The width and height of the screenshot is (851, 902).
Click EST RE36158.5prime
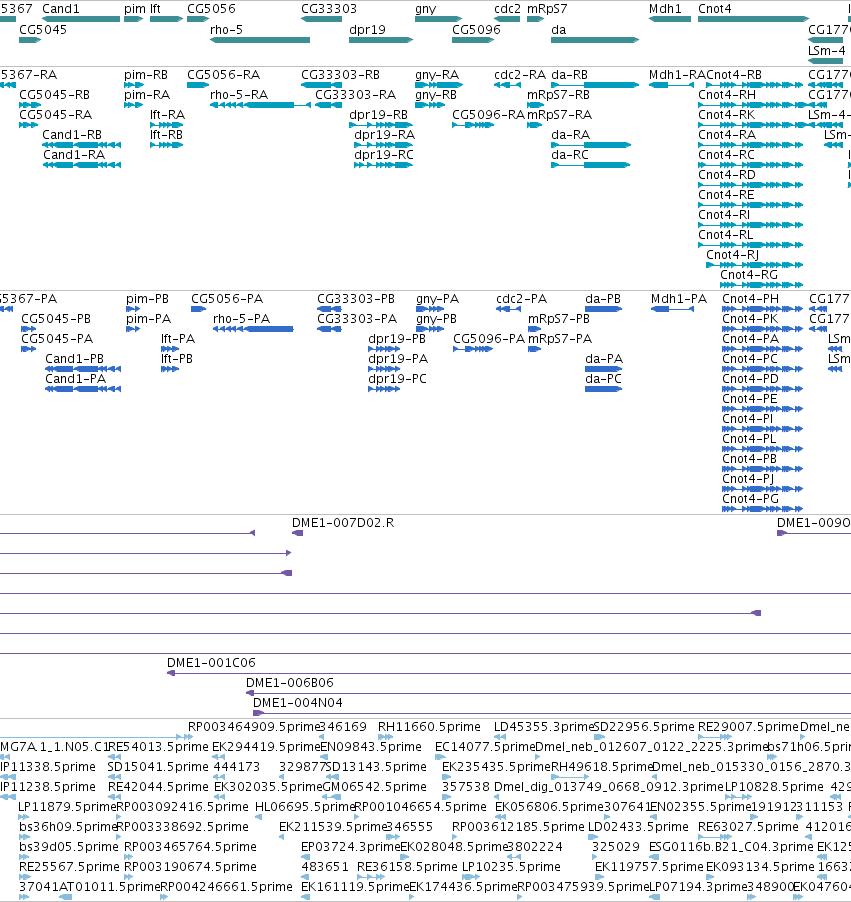(x=407, y=866)
